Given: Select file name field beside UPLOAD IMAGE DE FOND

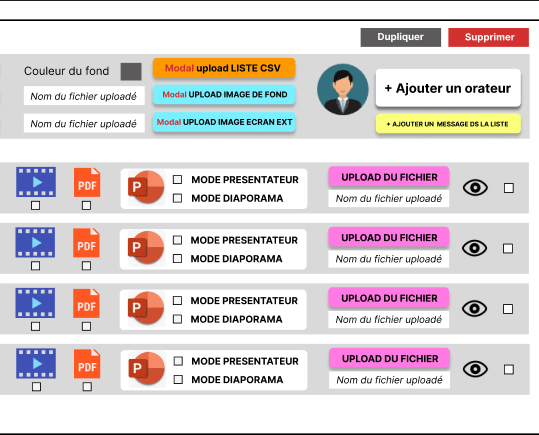Looking at the screenshot, I should [84, 96].
